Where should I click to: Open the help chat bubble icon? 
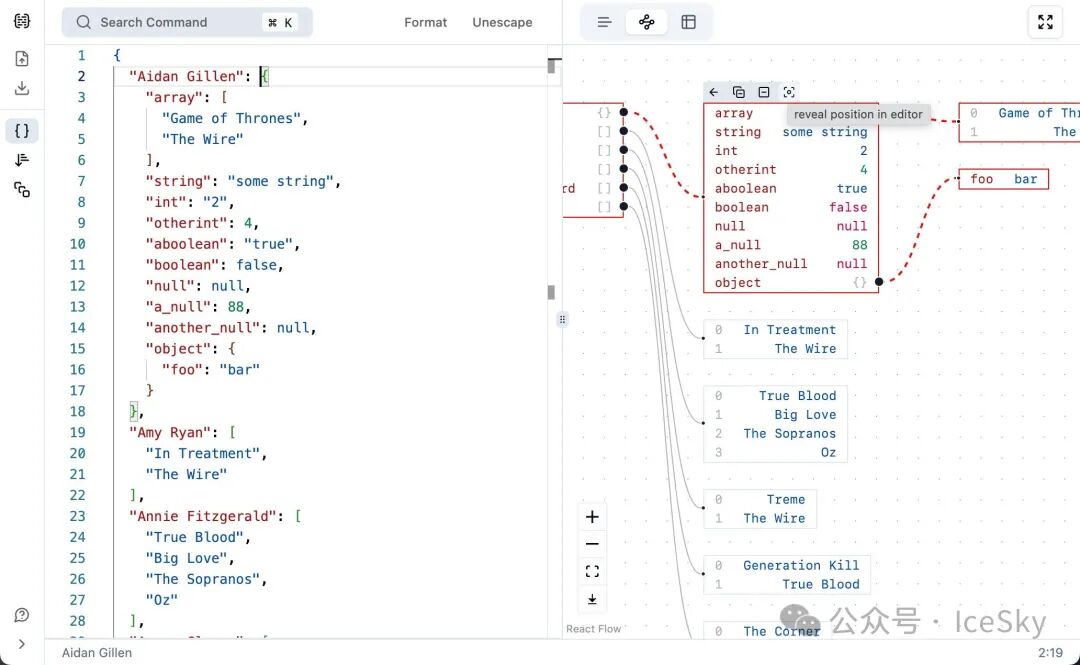[x=22, y=615]
